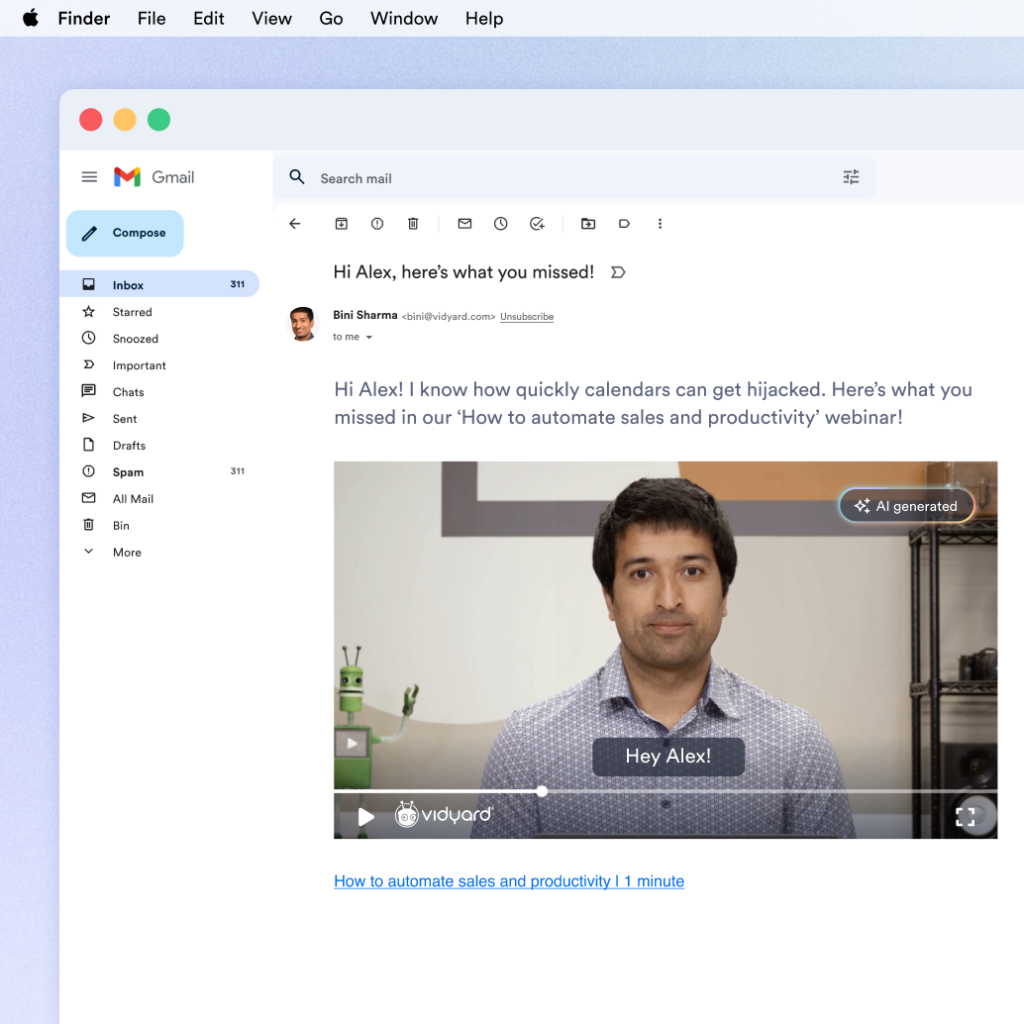This screenshot has height=1024, width=1024.
Task: Open 'How to automate sales and productivity' link
Action: point(509,882)
